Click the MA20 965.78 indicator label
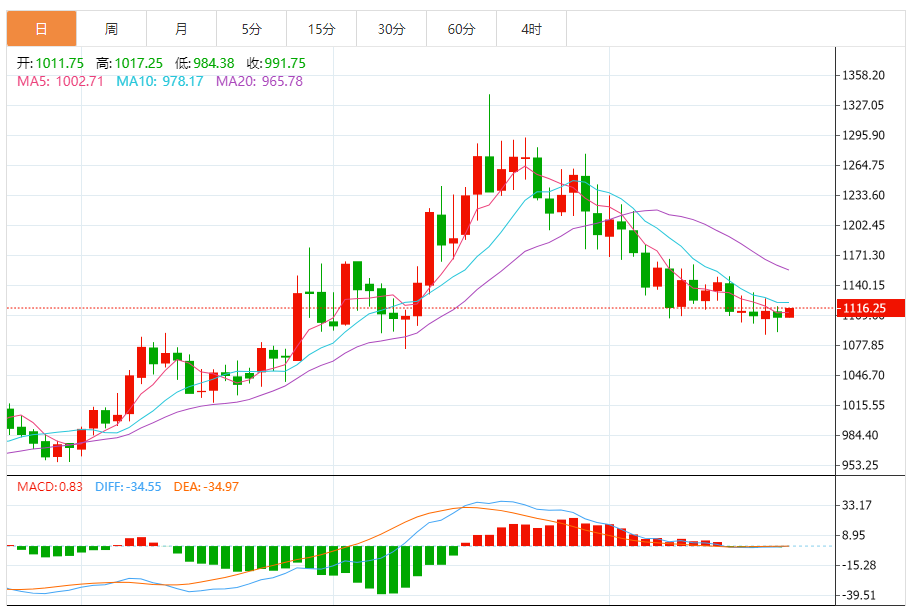 pyautogui.click(x=259, y=81)
